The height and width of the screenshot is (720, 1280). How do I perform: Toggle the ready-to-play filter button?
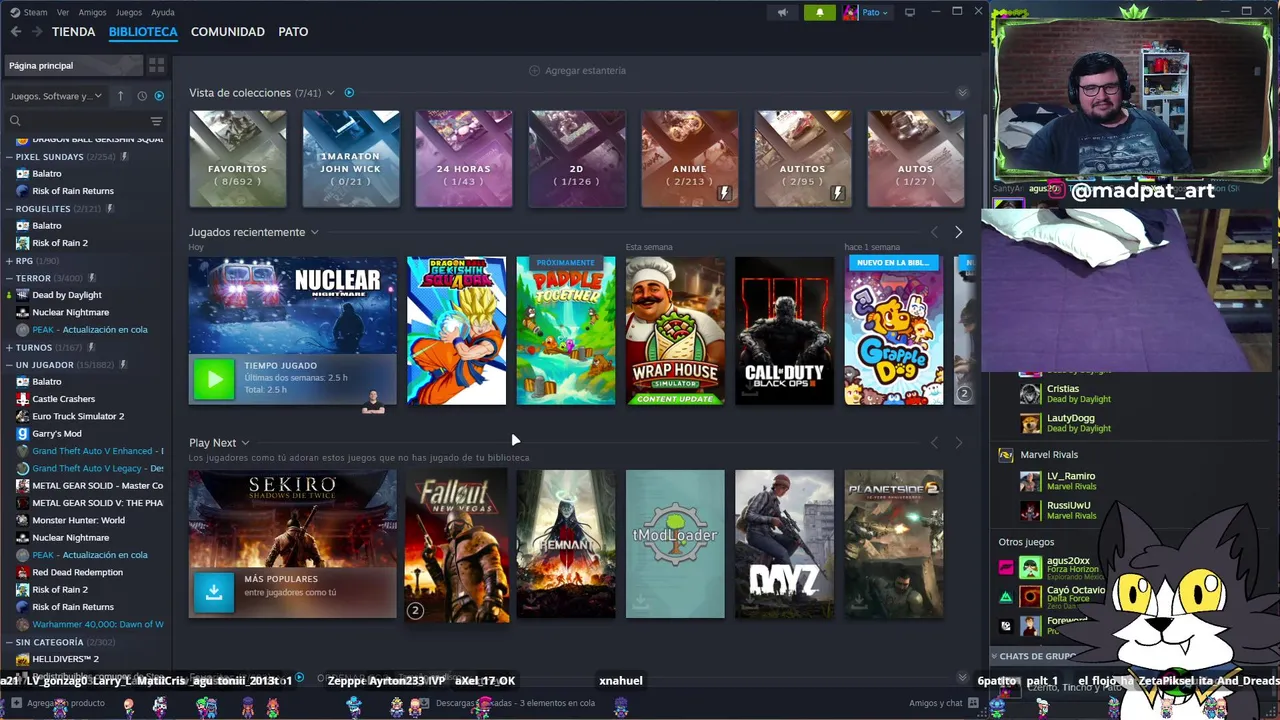point(159,96)
